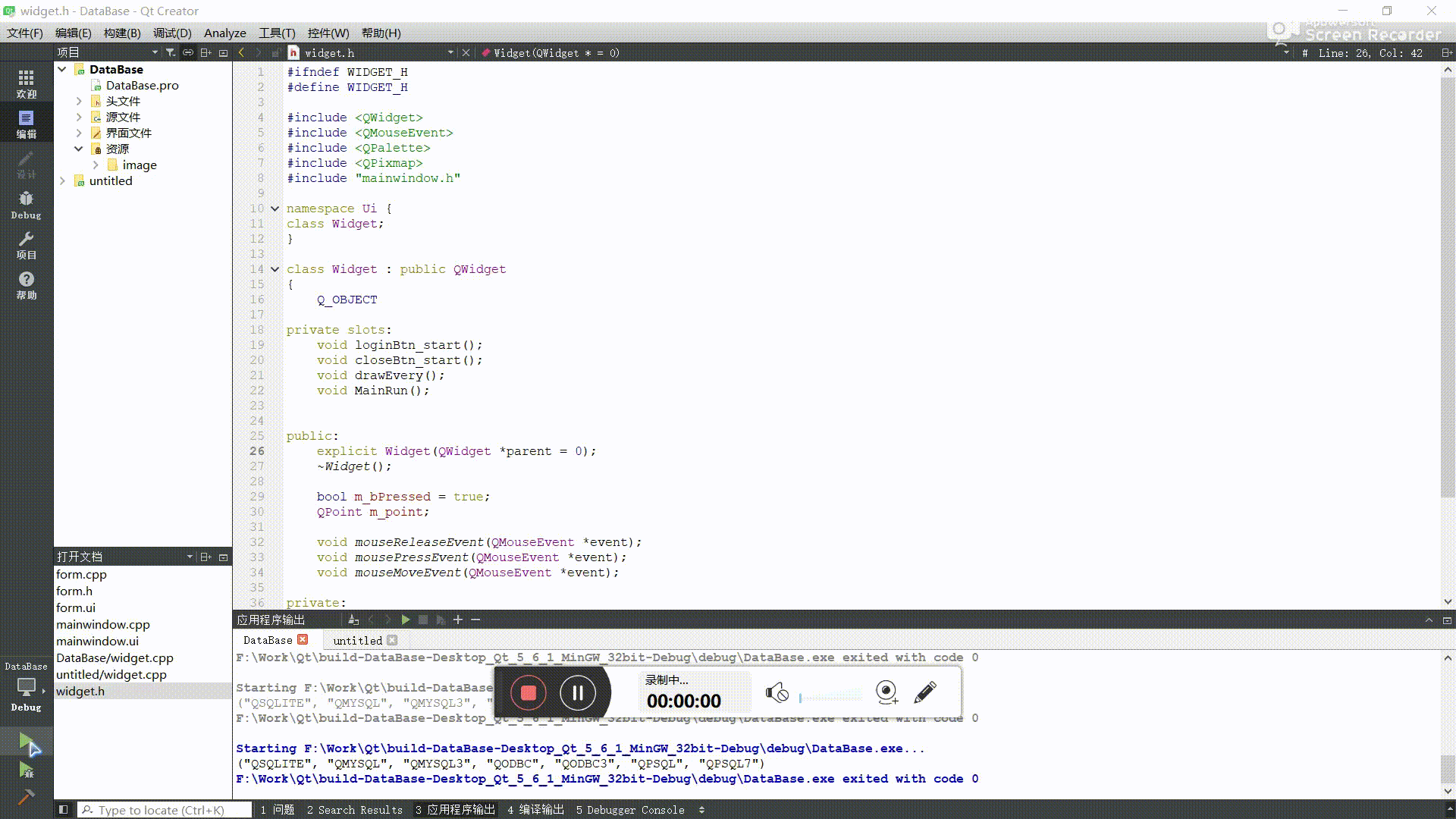Switch to Edit (编辑) mode
Image resolution: width=1456 pixels, height=819 pixels.
tap(26, 124)
